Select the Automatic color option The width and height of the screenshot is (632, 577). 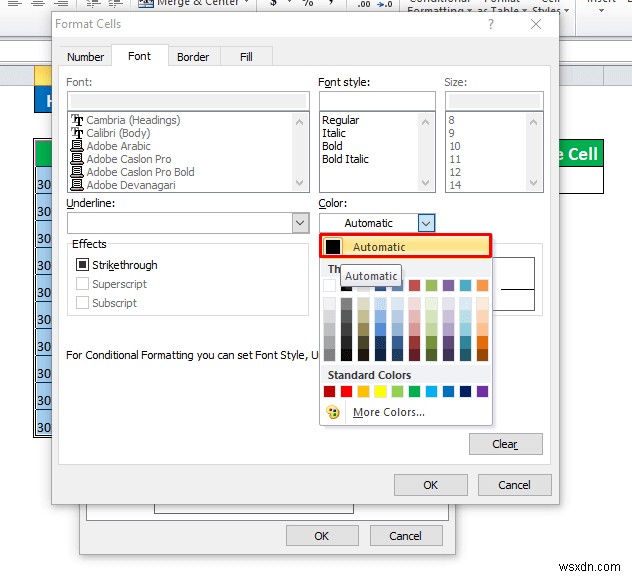pos(405,246)
